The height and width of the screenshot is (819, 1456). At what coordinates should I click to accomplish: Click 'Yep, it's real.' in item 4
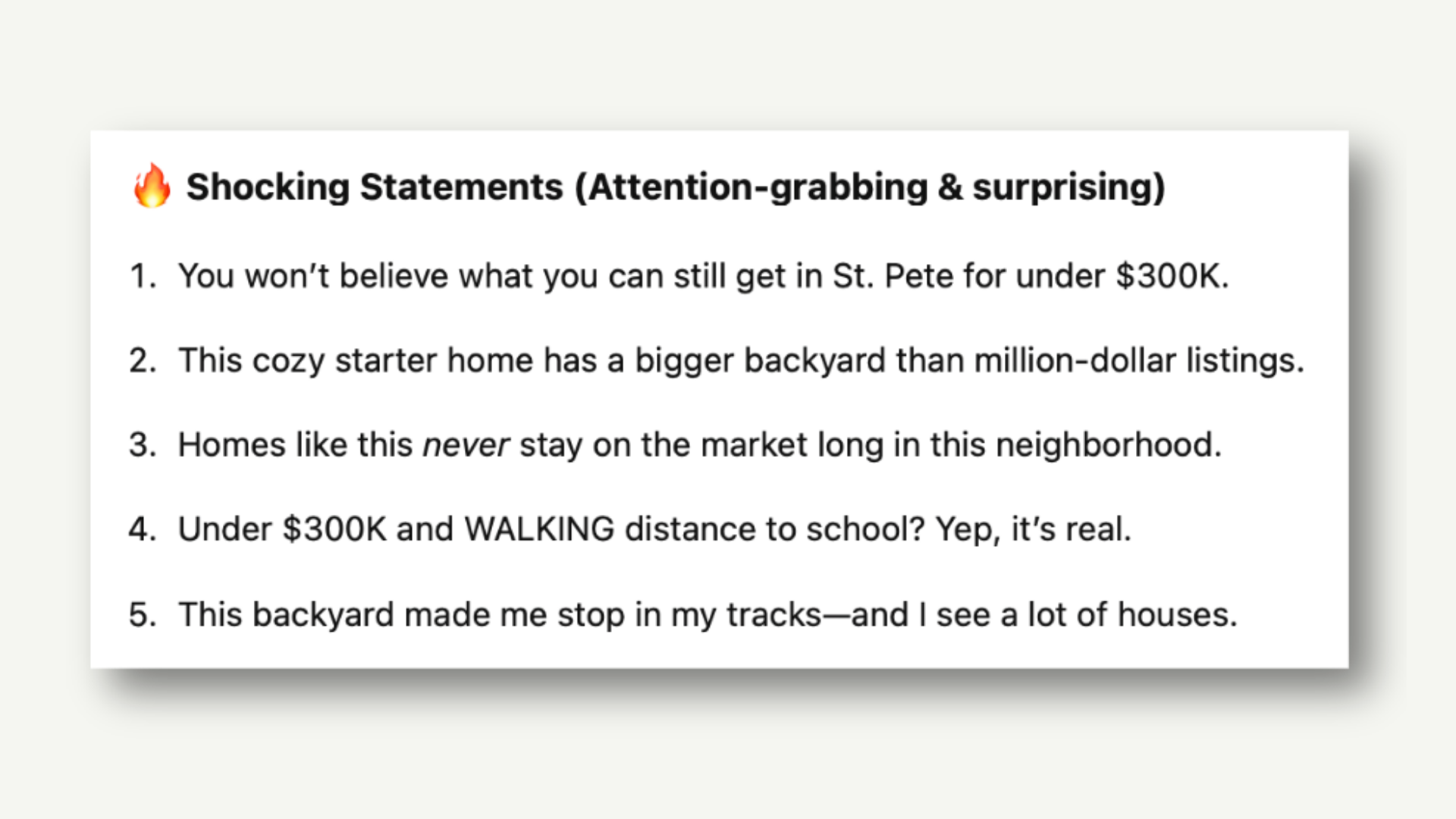pos(1033,529)
